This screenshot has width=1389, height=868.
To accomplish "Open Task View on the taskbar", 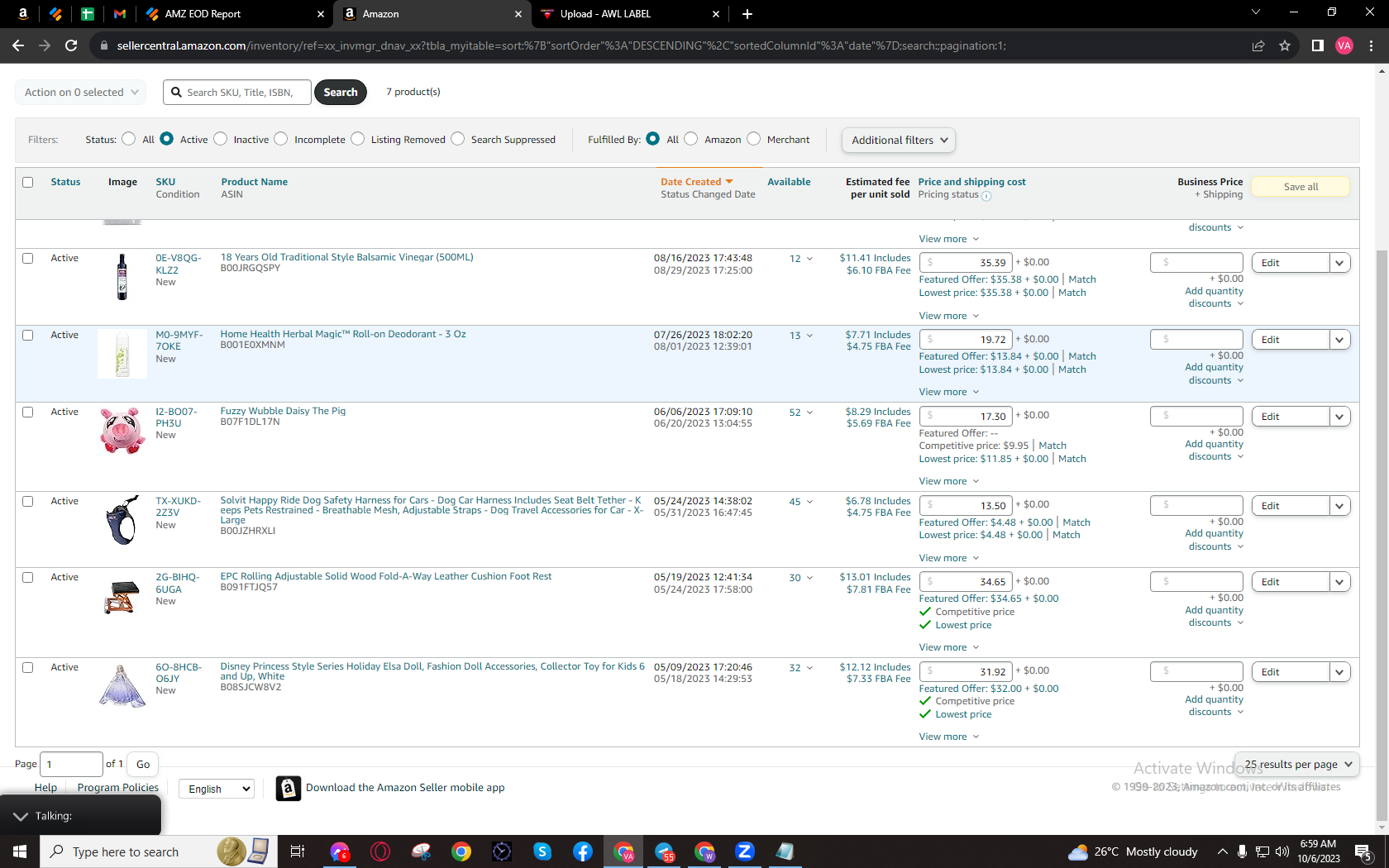I will point(298,851).
